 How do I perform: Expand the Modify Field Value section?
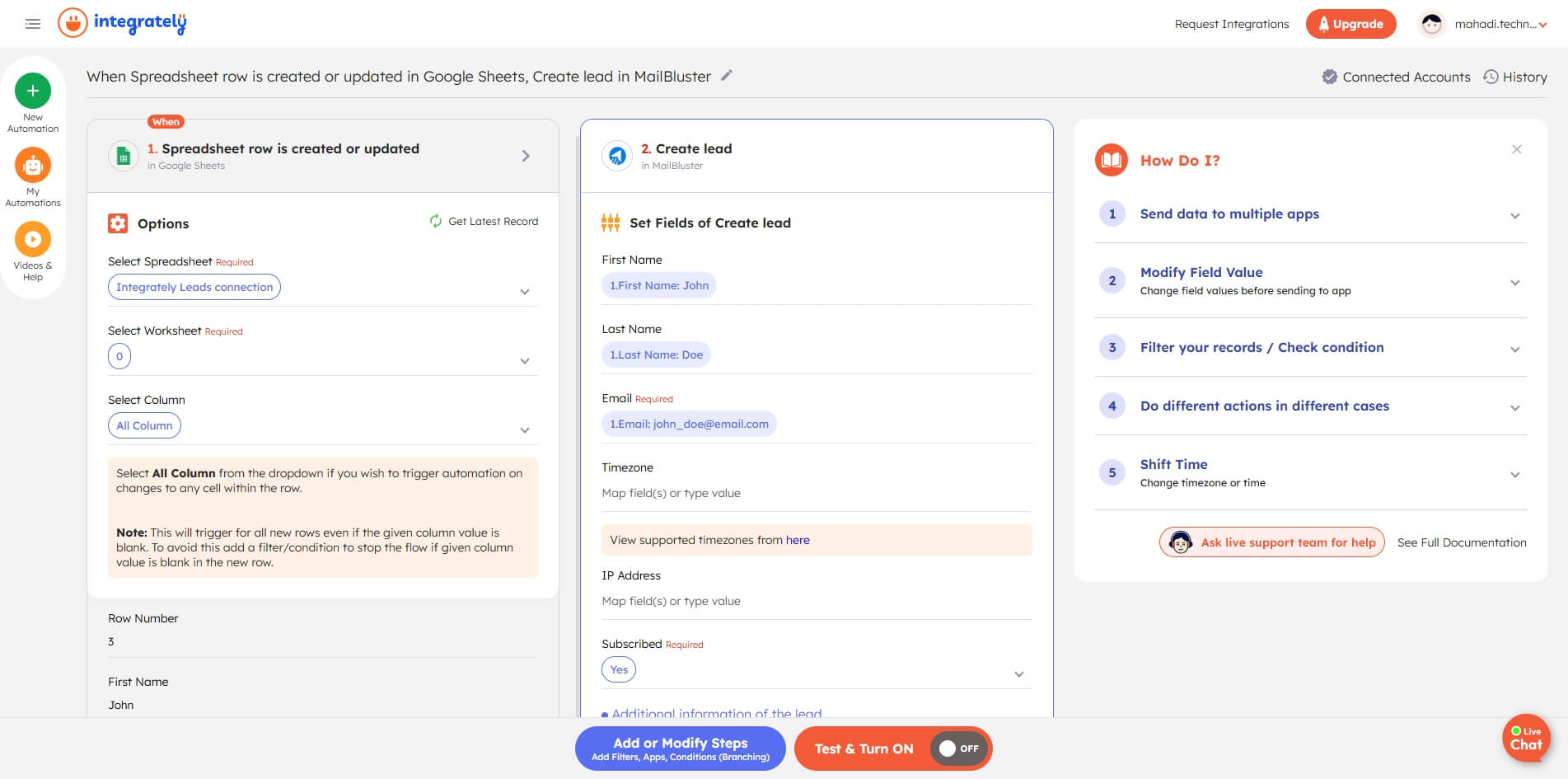(1514, 283)
